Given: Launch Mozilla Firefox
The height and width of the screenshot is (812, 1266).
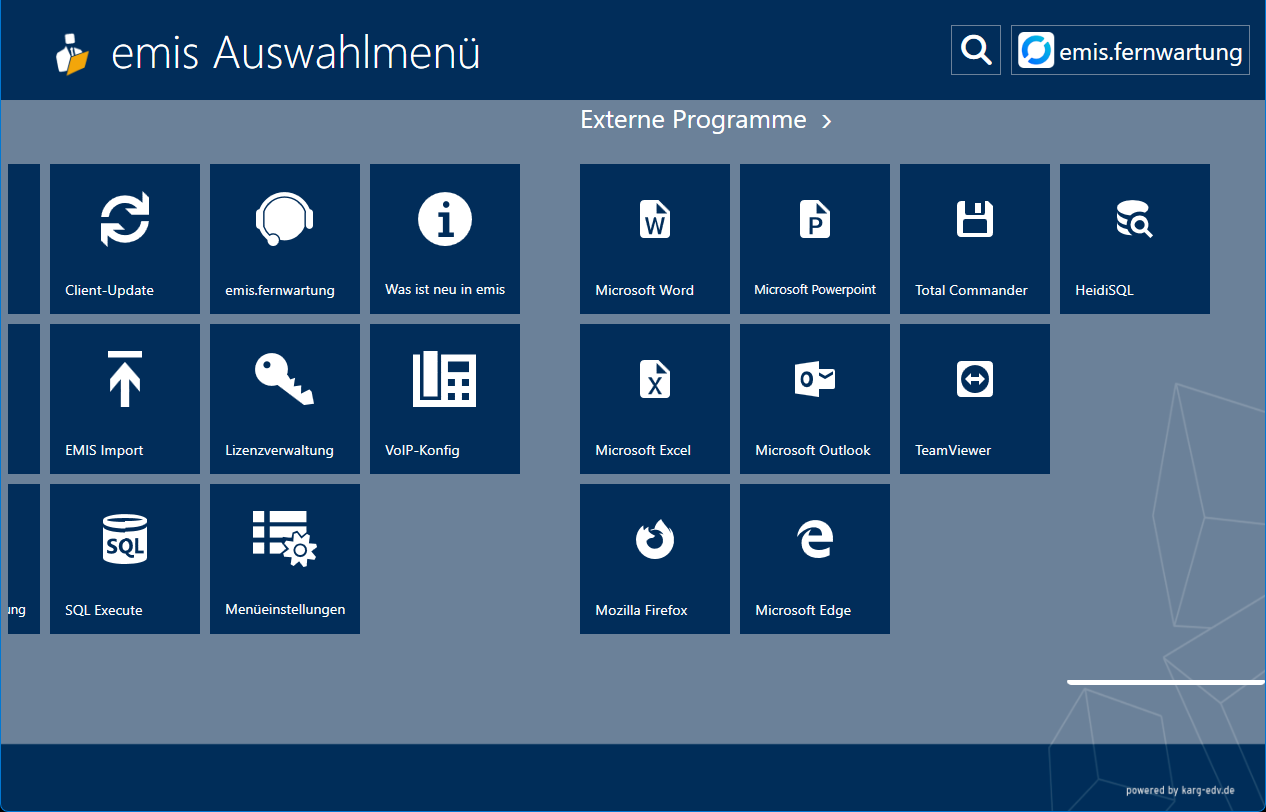Looking at the screenshot, I should point(655,559).
